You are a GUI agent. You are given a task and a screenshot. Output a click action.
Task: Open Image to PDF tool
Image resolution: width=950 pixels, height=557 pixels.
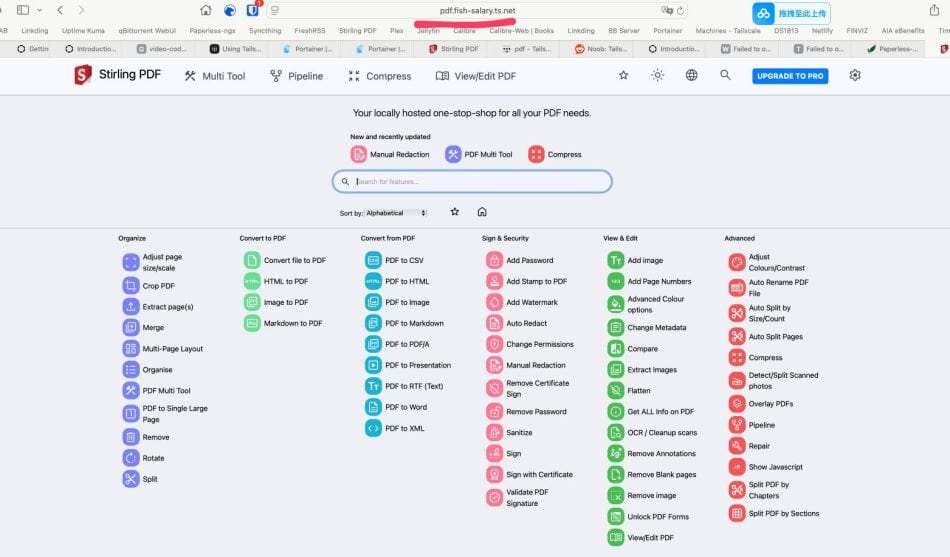coord(276,302)
